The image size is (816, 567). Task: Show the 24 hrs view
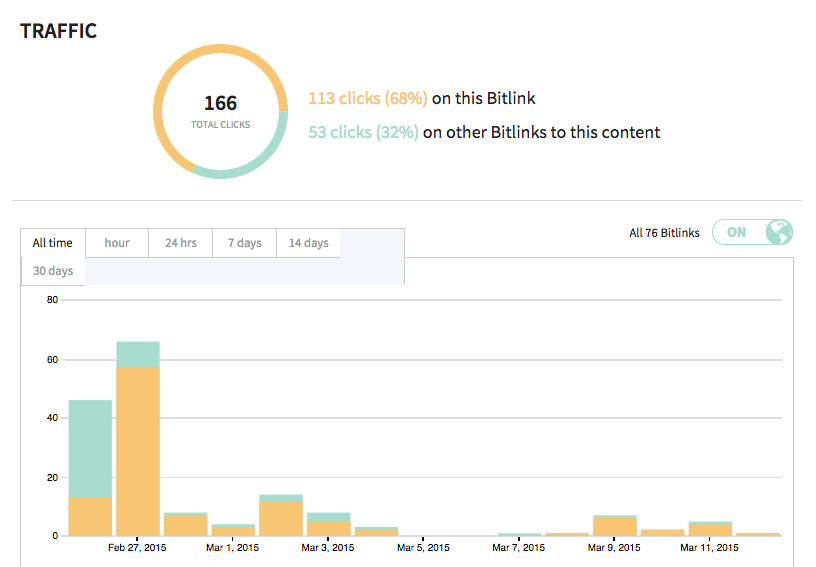click(x=181, y=243)
